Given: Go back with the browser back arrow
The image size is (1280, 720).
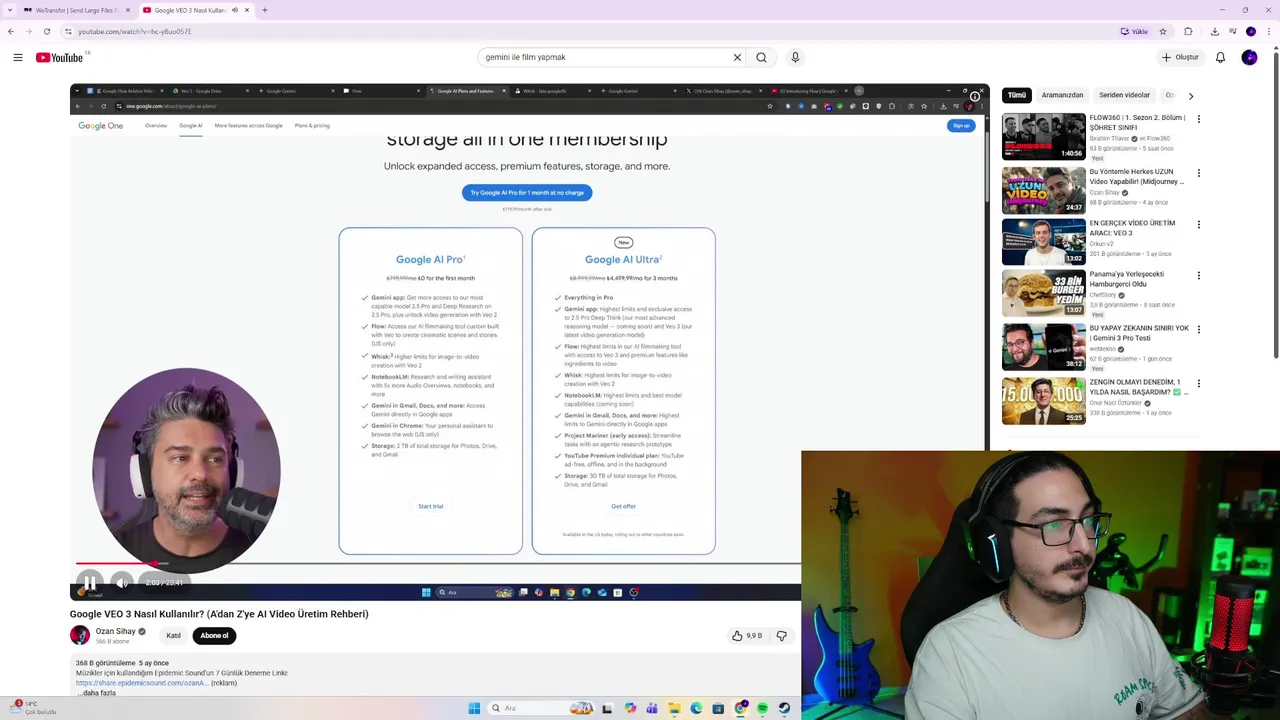Looking at the screenshot, I should point(11,31).
